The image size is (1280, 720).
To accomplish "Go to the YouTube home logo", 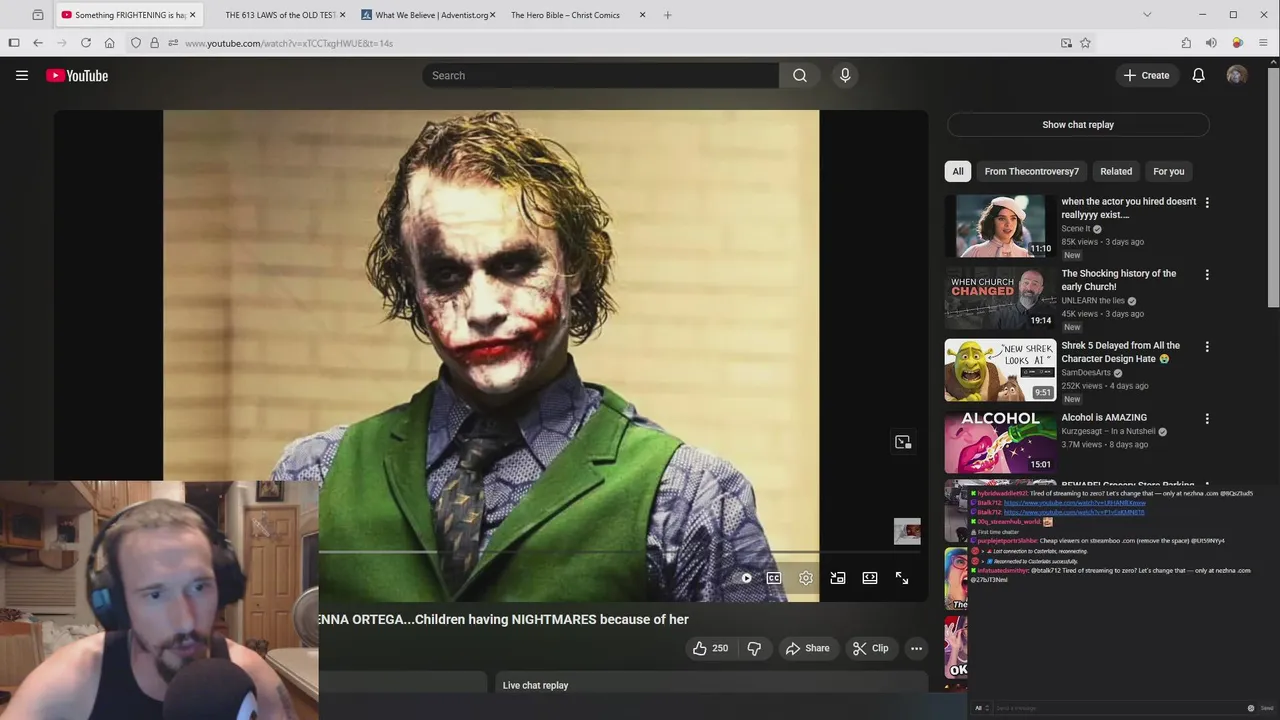I will (77, 76).
